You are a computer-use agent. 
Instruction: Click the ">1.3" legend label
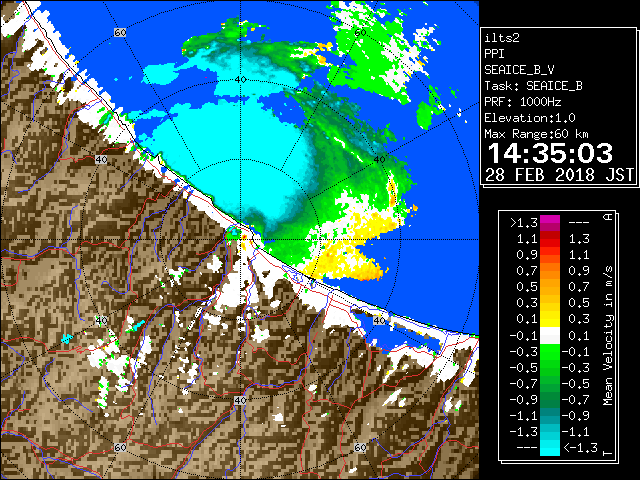(x=524, y=223)
